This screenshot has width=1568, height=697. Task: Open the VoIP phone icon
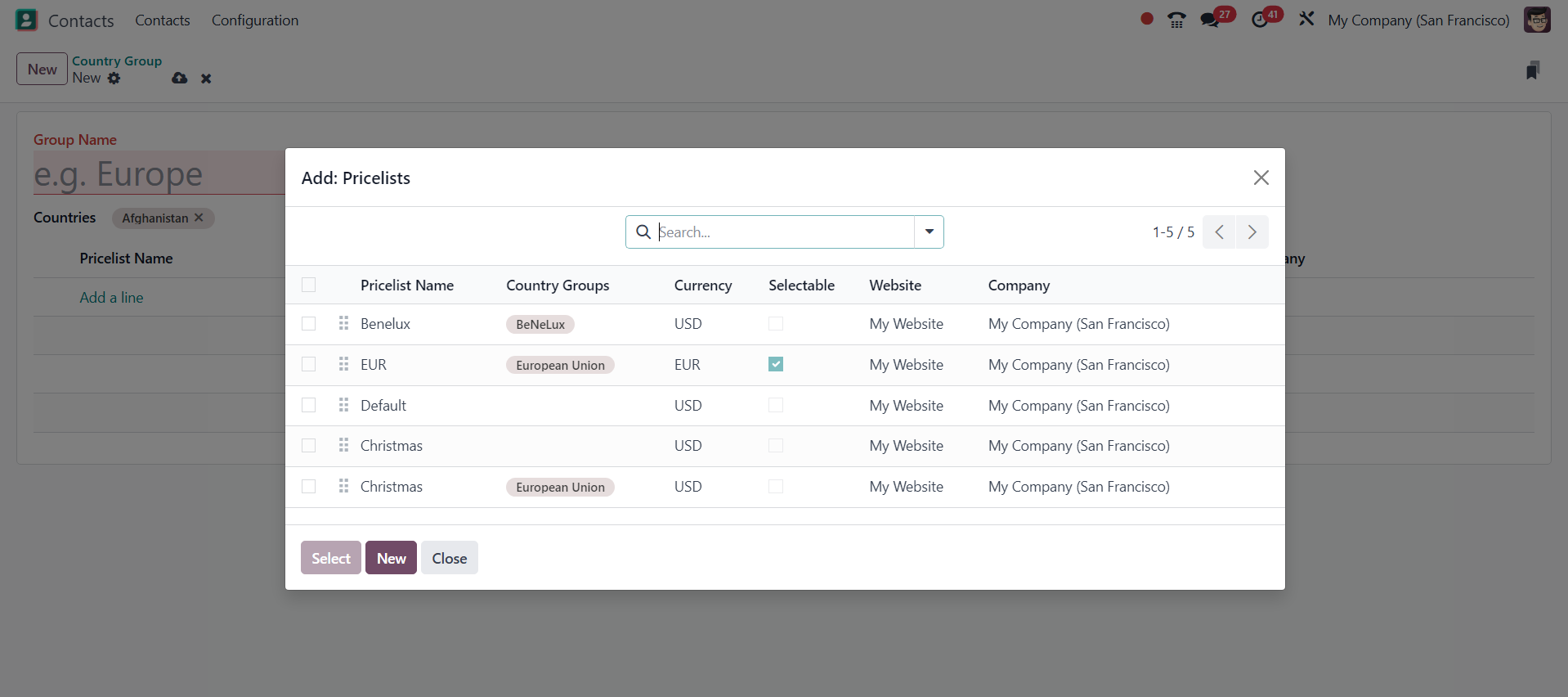click(1176, 20)
